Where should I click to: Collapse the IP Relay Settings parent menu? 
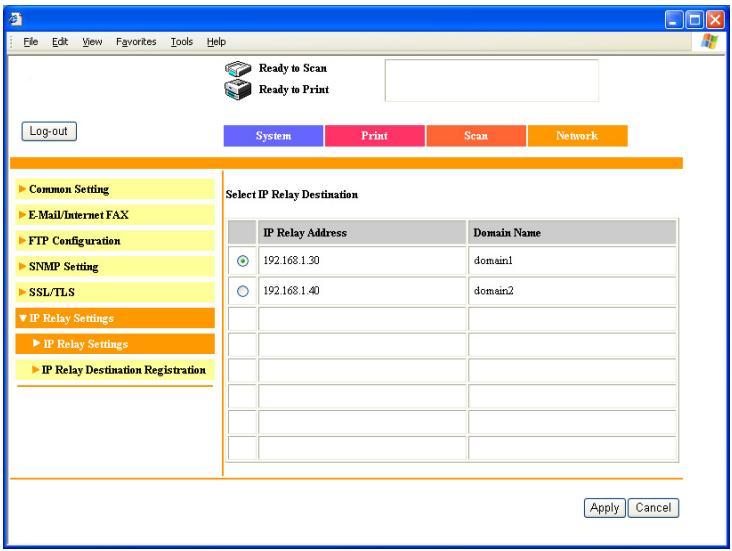tap(115, 318)
